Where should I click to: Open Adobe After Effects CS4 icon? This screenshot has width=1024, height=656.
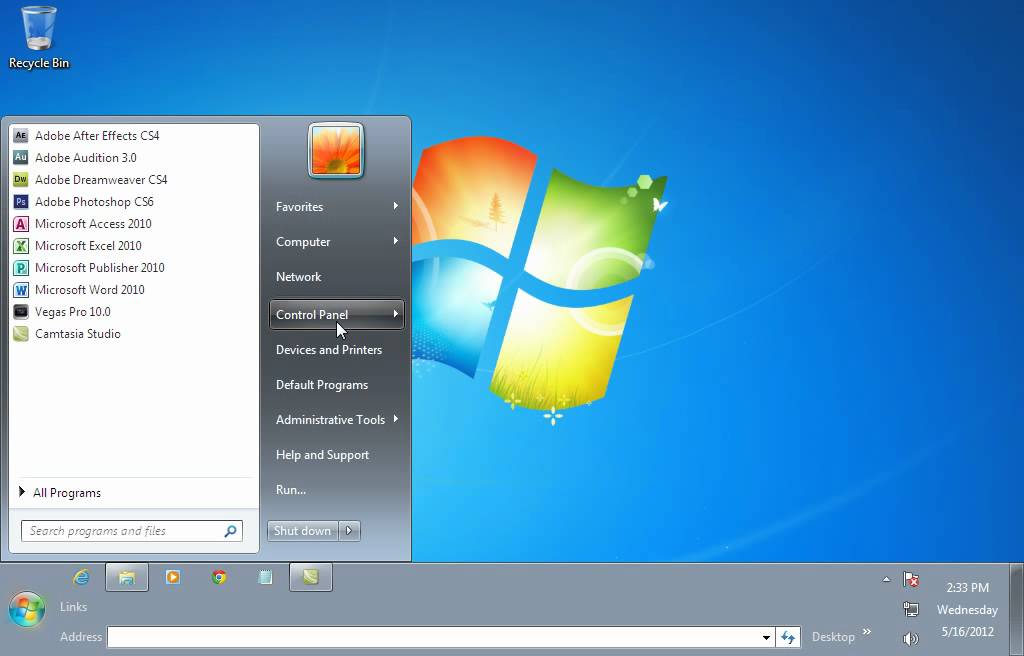pos(21,136)
